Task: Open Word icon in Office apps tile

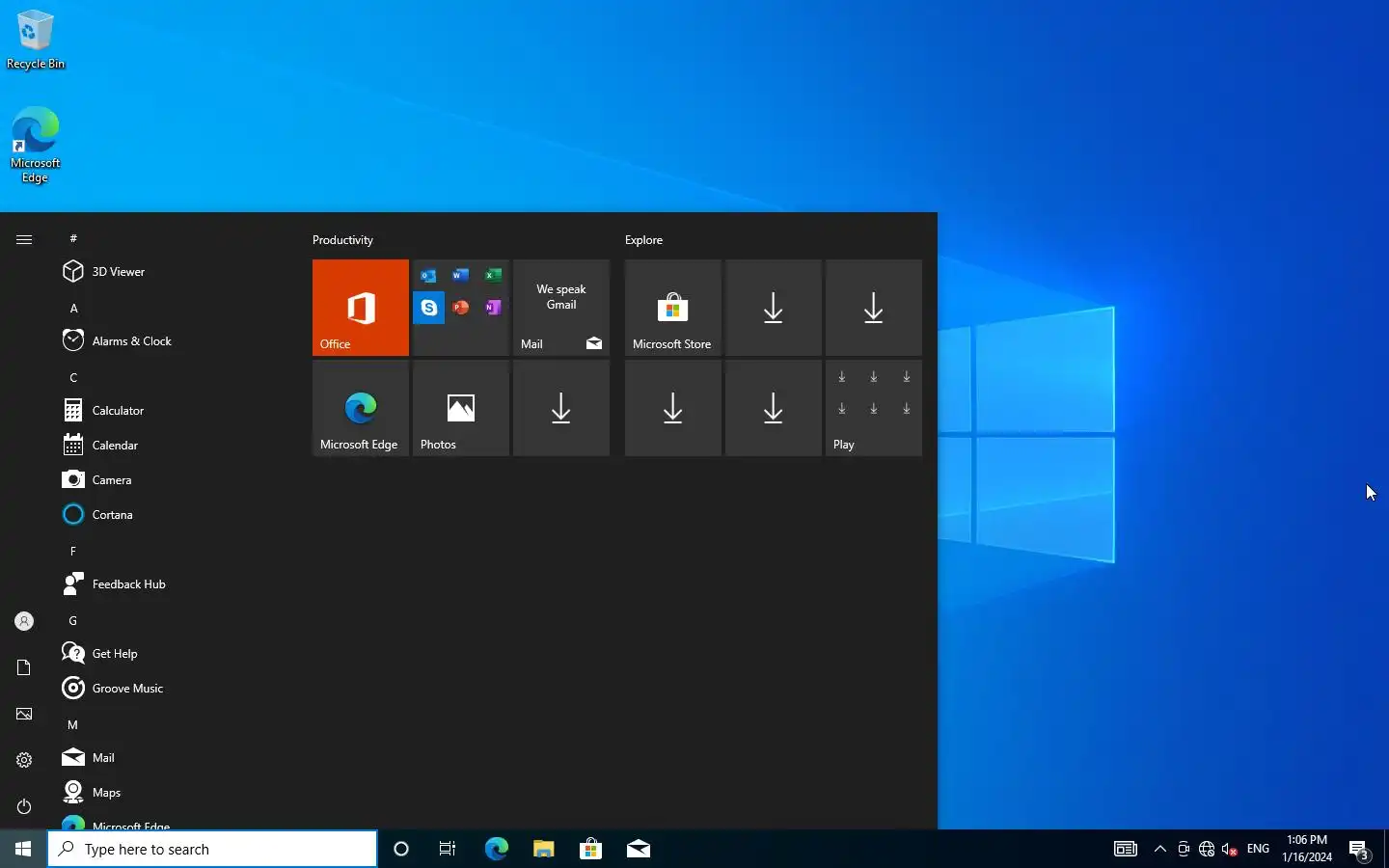Action: pos(460,276)
